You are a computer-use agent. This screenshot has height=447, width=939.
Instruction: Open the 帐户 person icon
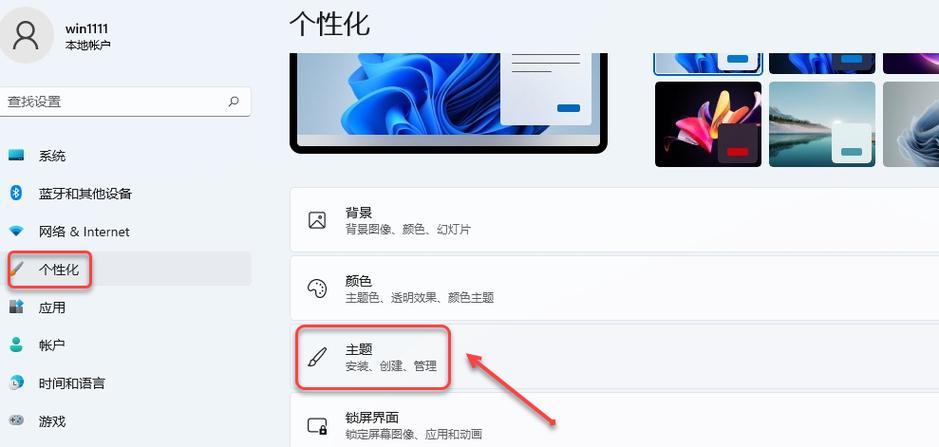click(17, 345)
